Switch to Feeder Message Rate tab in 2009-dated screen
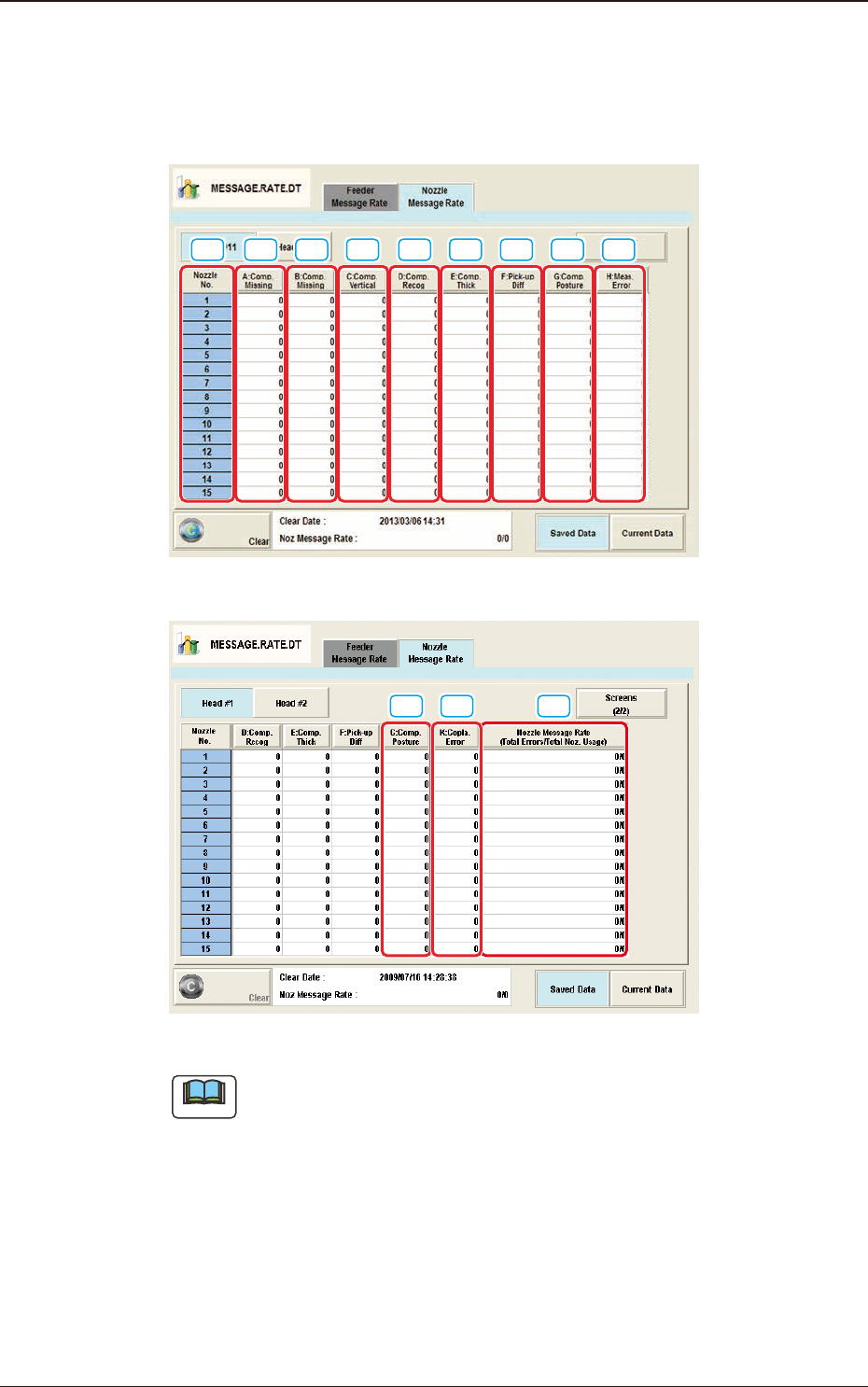 pos(359,653)
